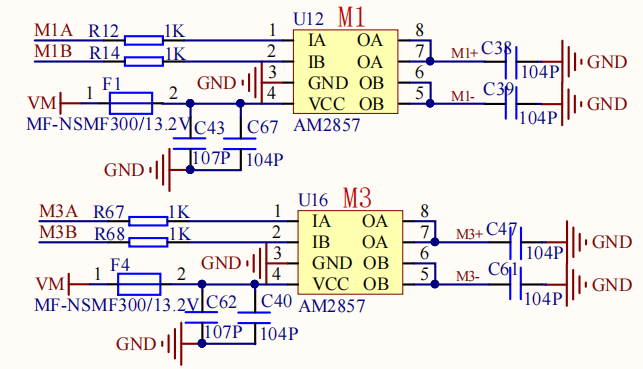Click resistor R14 symbol
This screenshot has height=369, width=643.
coord(144,62)
